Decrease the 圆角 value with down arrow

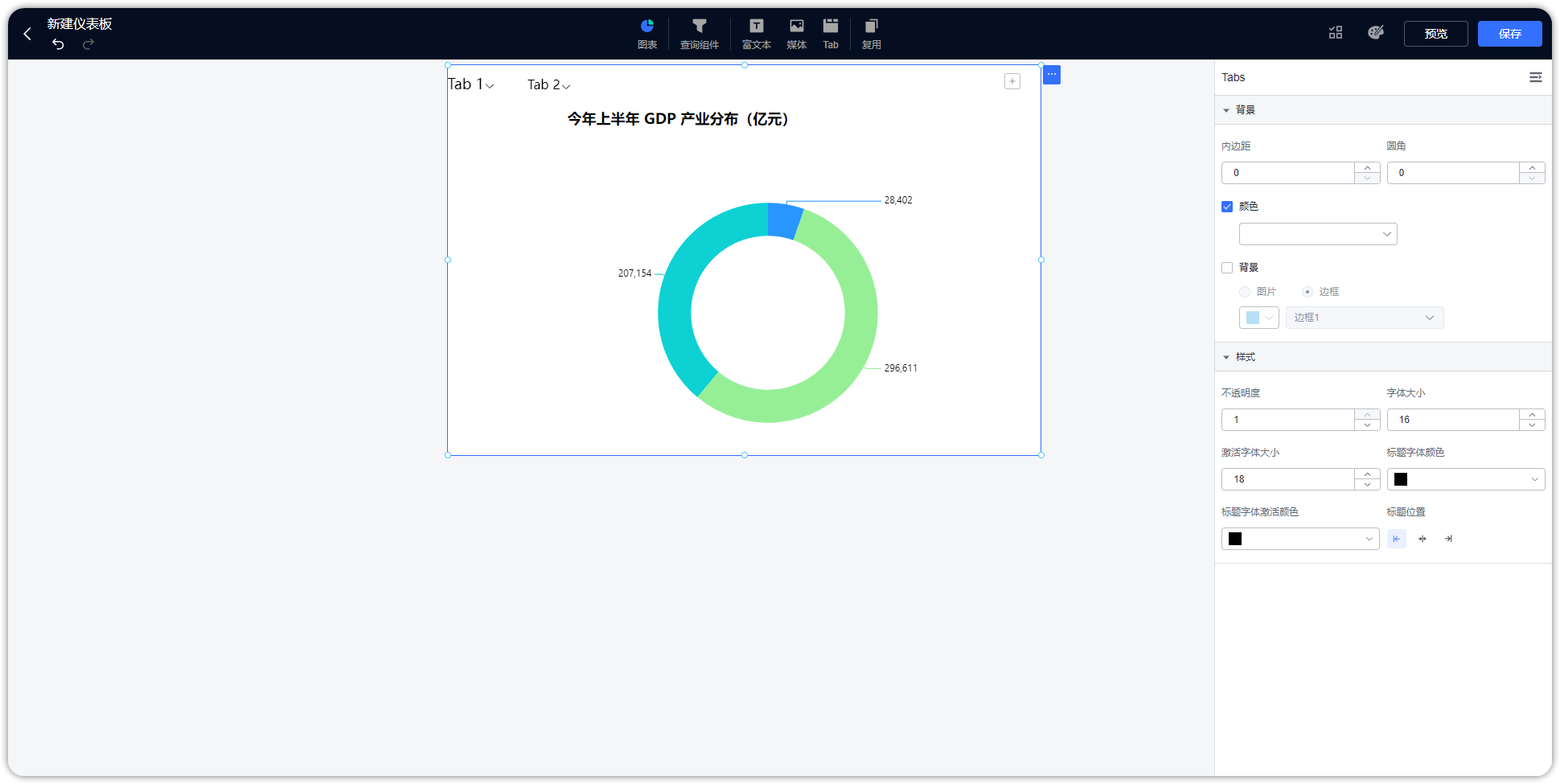pos(1533,179)
